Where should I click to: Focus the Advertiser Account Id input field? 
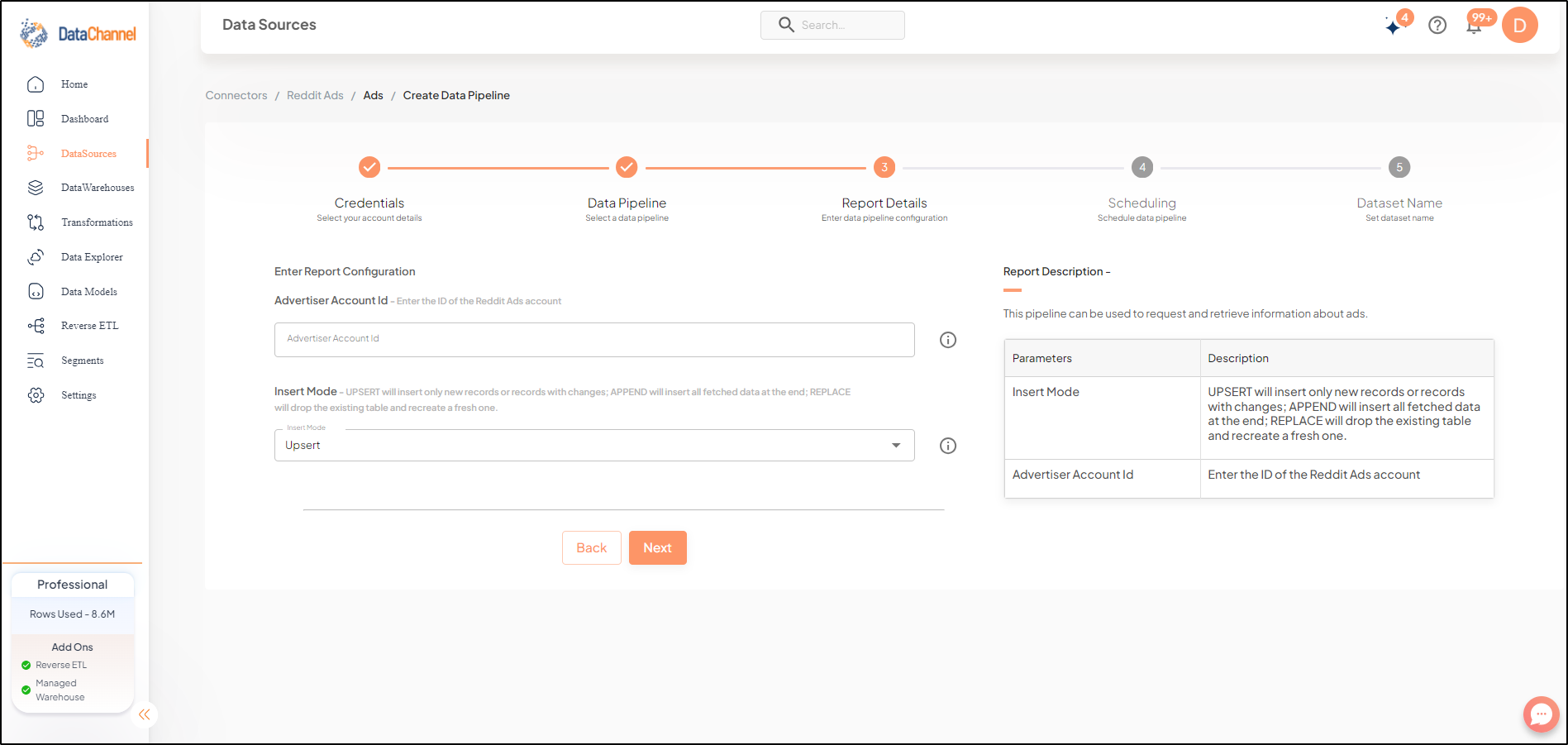coord(594,340)
